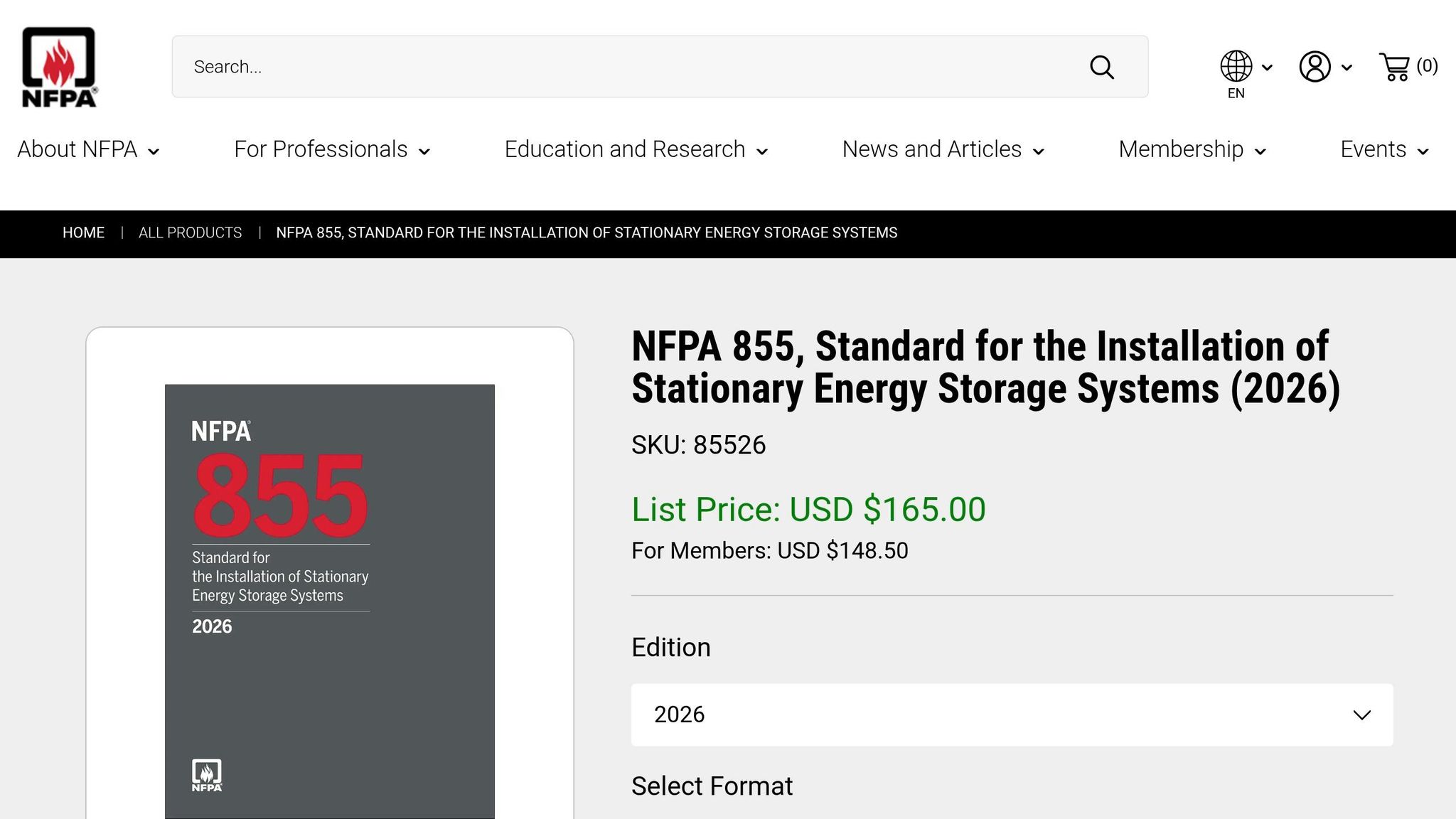Click List Price: USD $165.00 text

tap(808, 509)
